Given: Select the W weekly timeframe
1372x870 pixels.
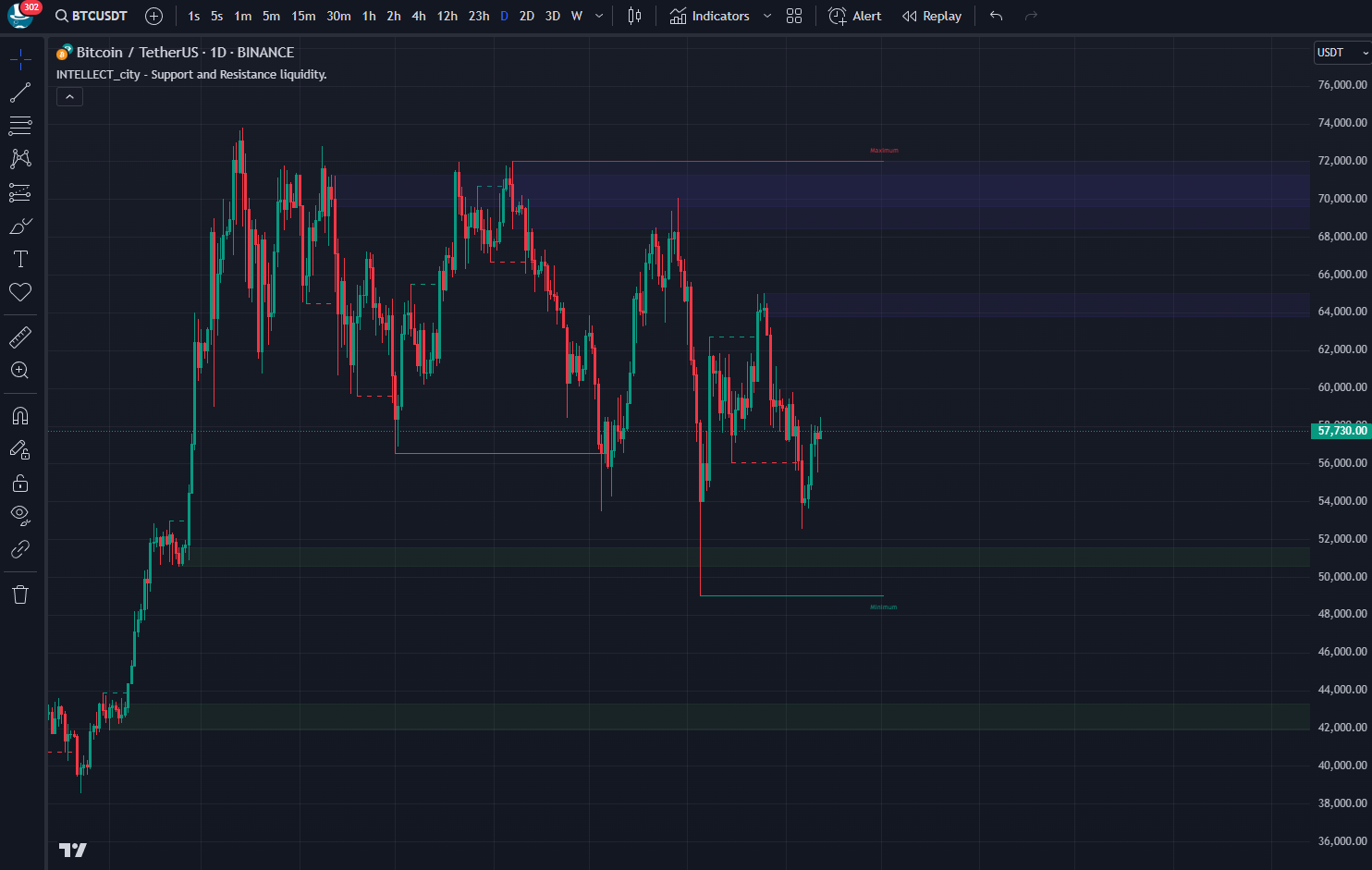Looking at the screenshot, I should tap(577, 16).
